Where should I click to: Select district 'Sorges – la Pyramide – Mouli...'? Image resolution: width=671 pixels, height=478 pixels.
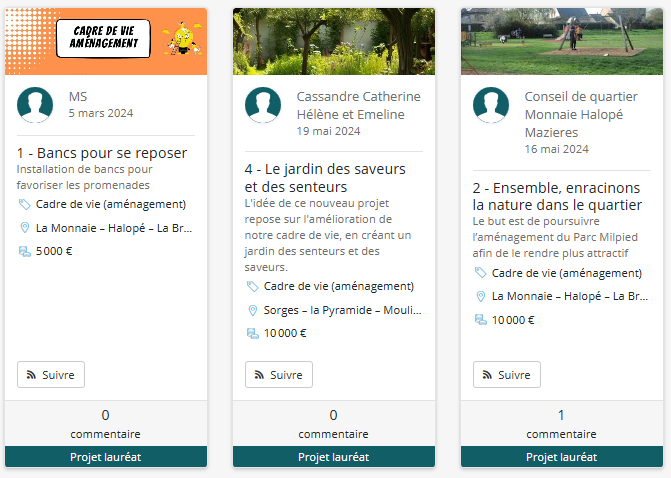343,310
